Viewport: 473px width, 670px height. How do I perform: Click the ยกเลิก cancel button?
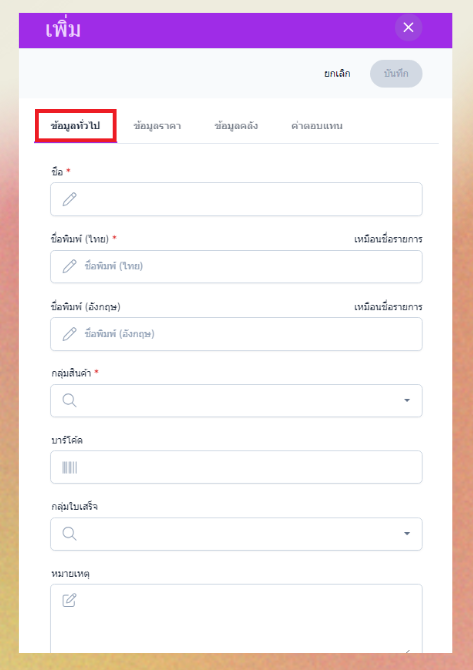(x=337, y=73)
